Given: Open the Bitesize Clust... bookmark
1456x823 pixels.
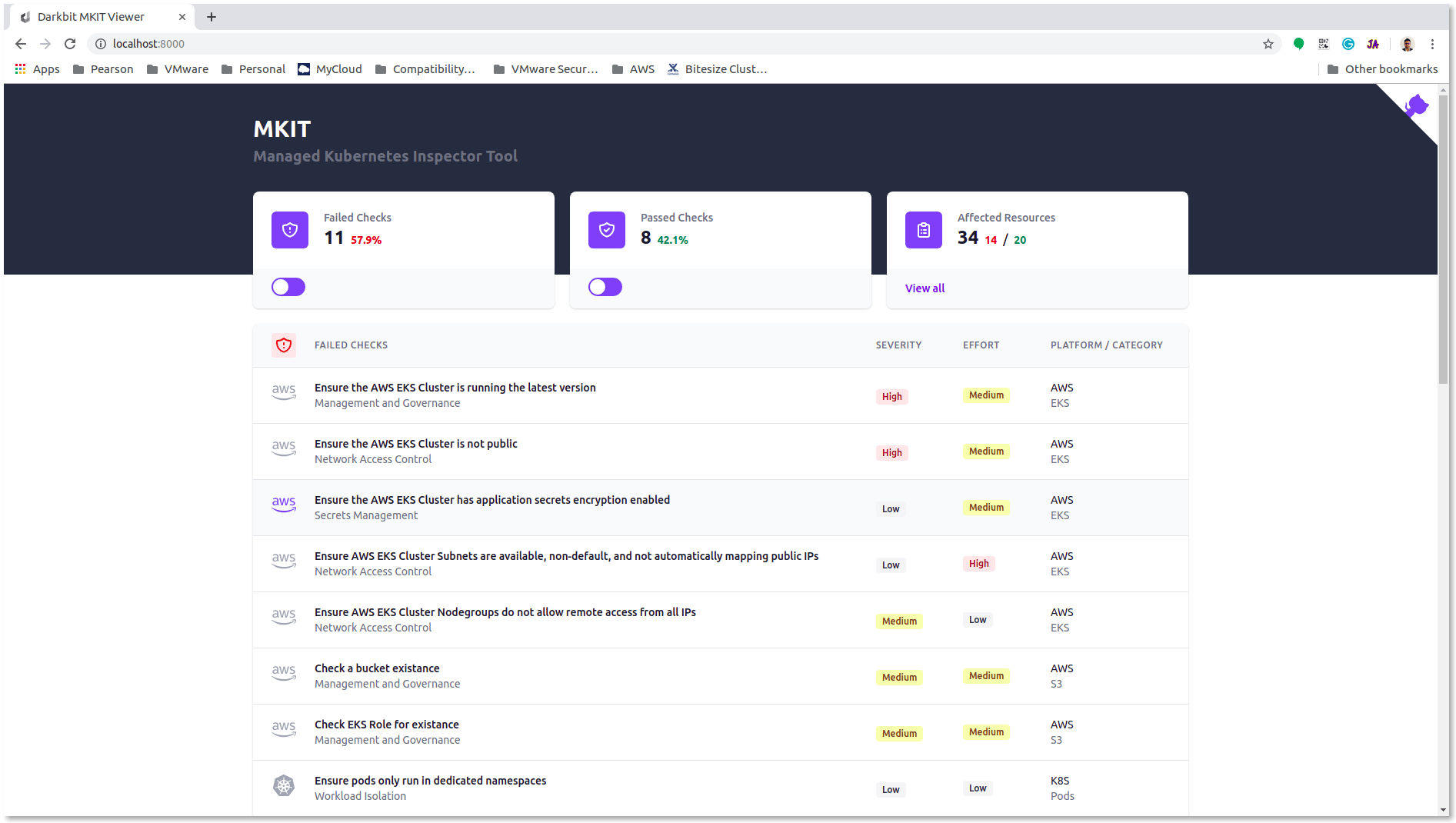Looking at the screenshot, I should pos(717,69).
